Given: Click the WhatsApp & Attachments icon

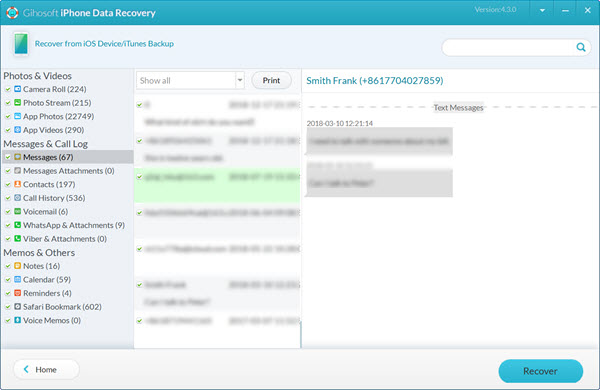Looking at the screenshot, I should tap(17, 225).
